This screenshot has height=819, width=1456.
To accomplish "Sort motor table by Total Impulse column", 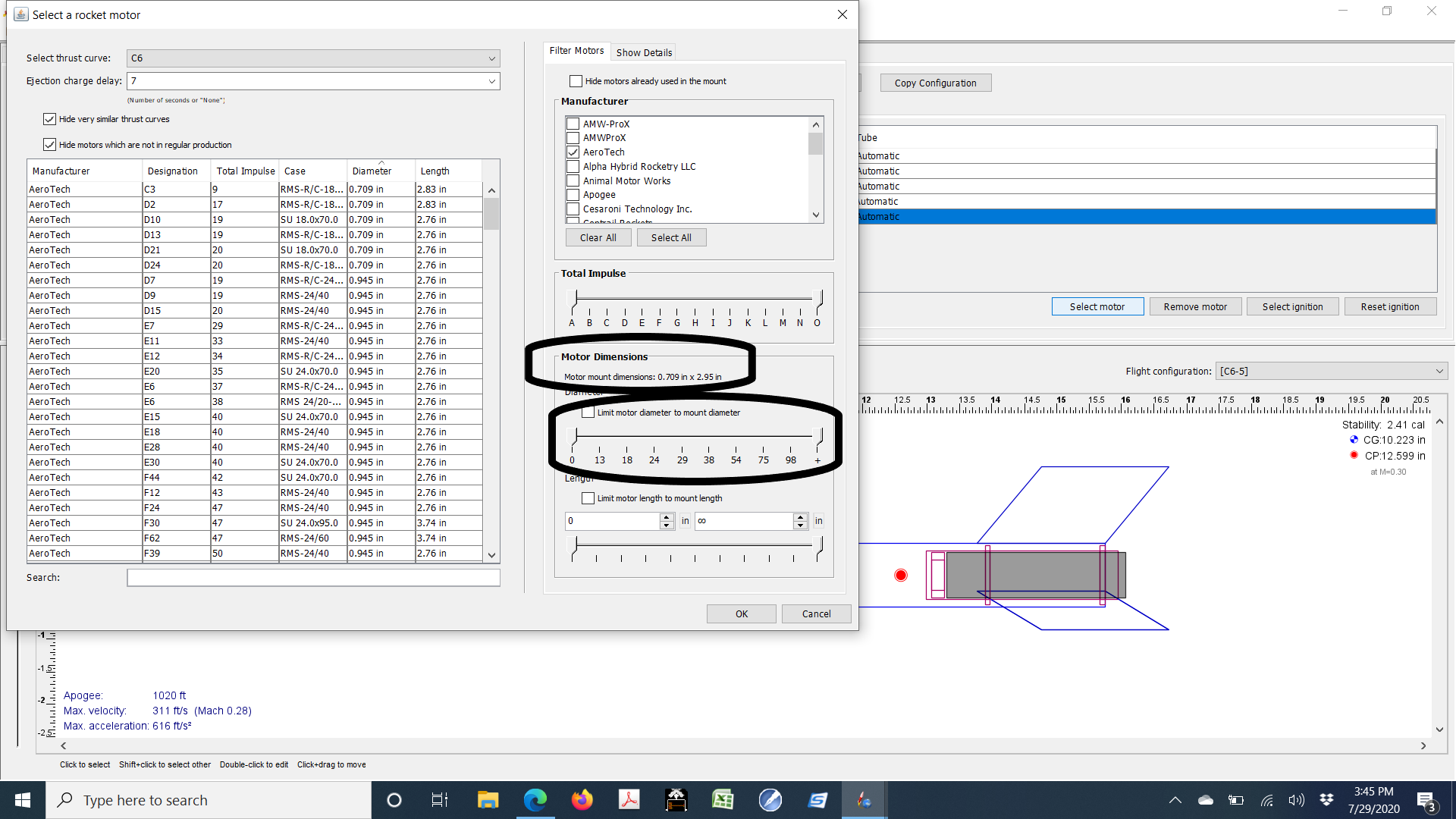I will (x=245, y=171).
